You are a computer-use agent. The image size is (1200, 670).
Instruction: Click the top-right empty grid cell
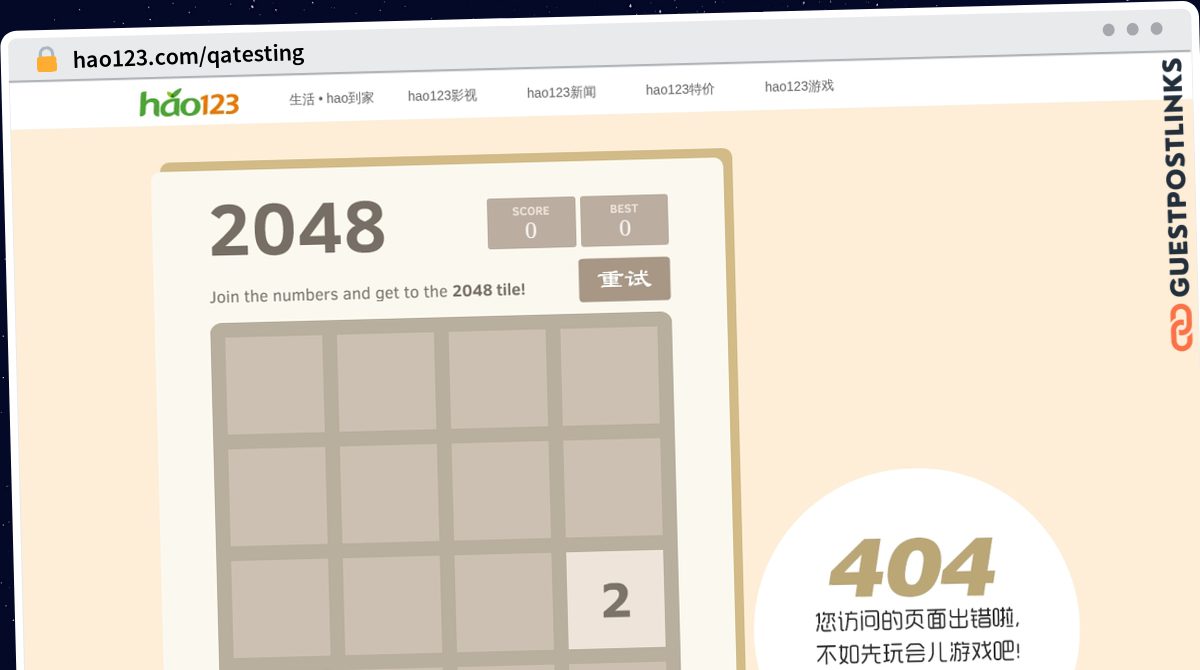tap(609, 376)
